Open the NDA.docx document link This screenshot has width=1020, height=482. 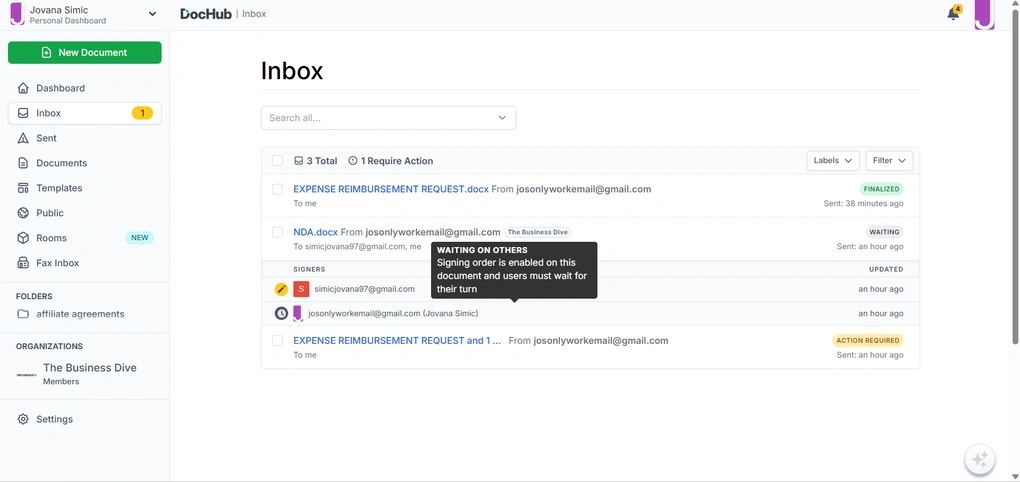coord(315,232)
